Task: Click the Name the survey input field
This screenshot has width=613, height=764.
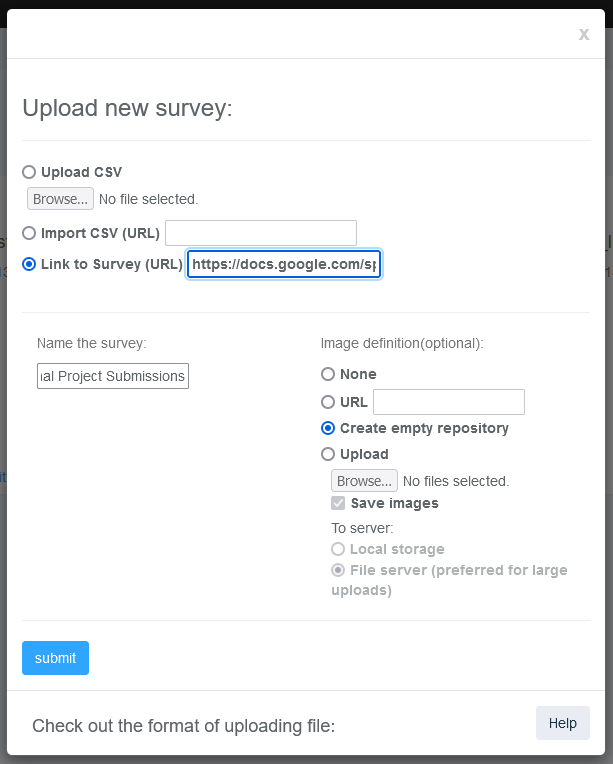Action: point(113,376)
